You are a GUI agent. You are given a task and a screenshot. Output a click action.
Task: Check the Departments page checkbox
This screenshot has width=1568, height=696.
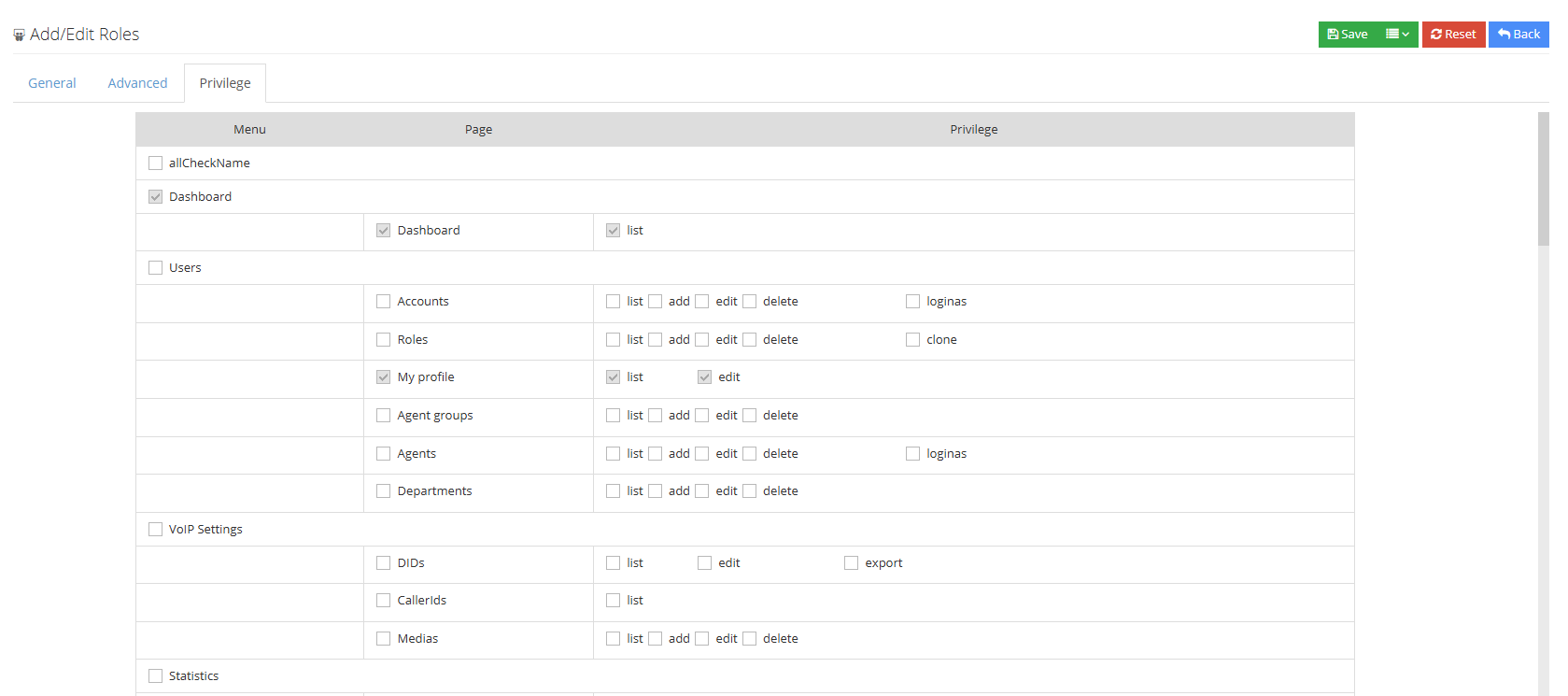383,491
